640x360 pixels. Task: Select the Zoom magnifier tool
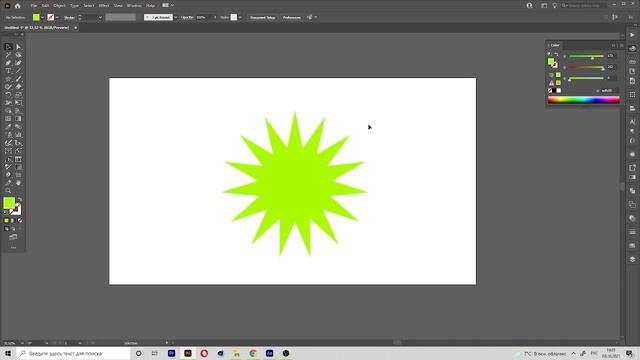tap(8, 191)
